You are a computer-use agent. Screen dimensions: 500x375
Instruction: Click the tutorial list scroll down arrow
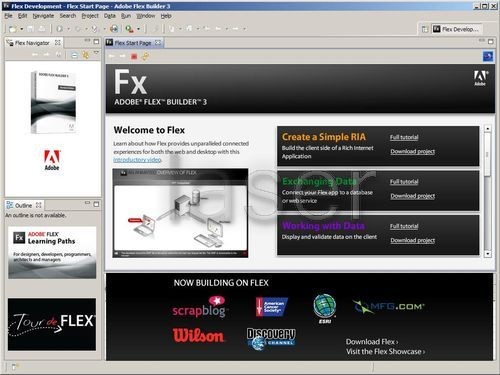point(488,254)
